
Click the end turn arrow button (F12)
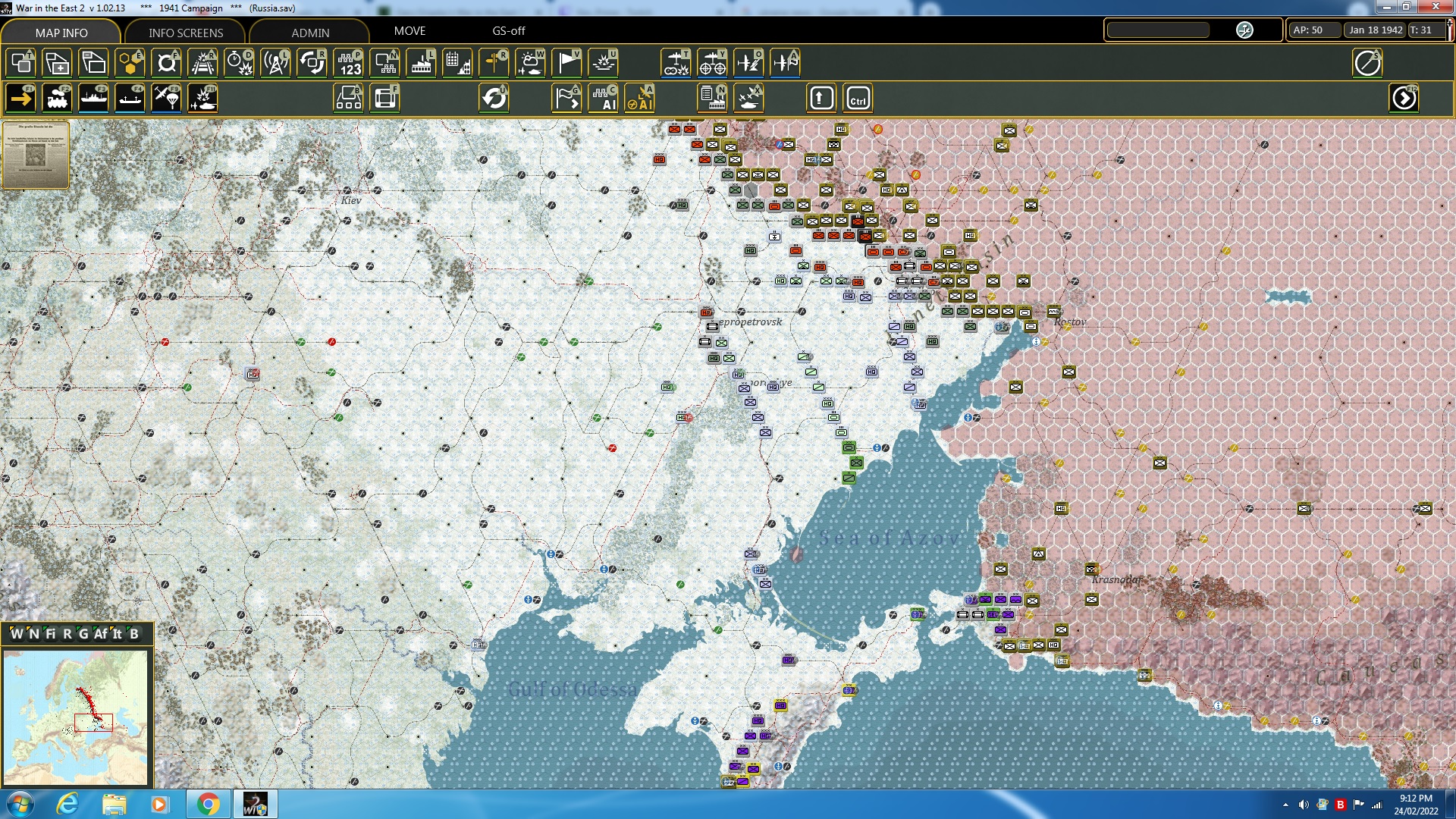[x=1404, y=99]
